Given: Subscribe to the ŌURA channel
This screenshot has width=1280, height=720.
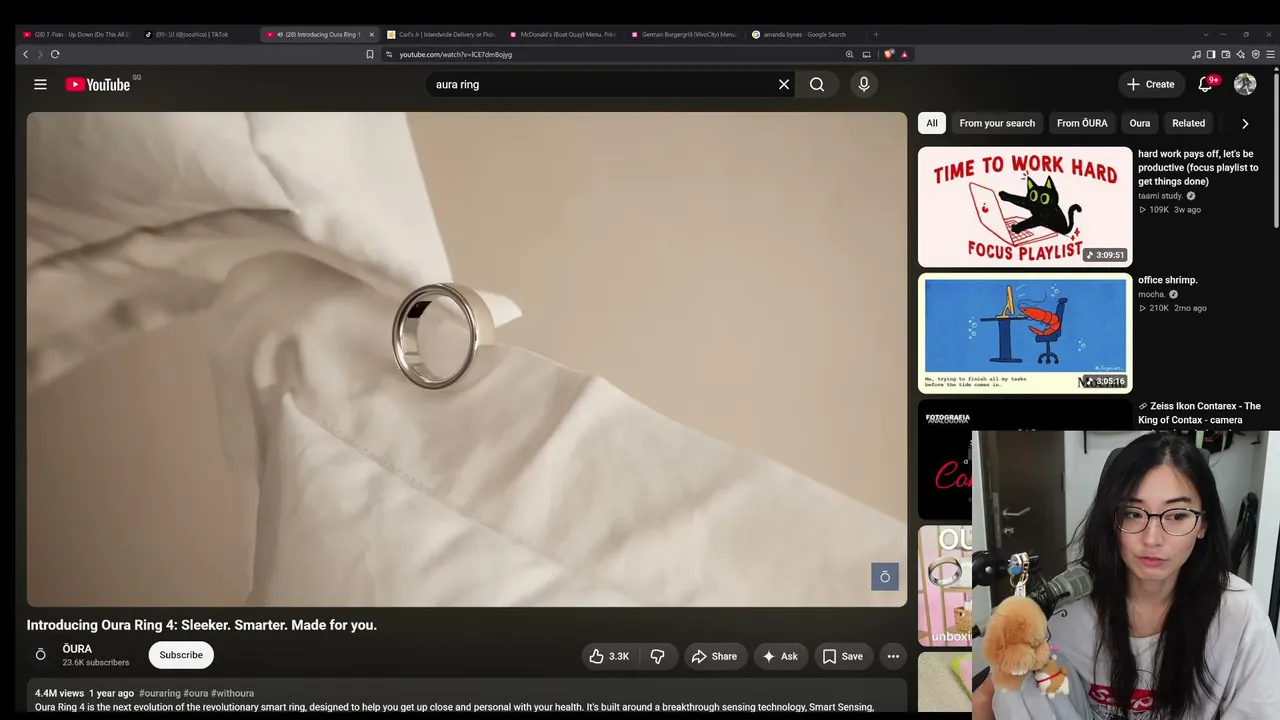Looking at the screenshot, I should (x=181, y=655).
